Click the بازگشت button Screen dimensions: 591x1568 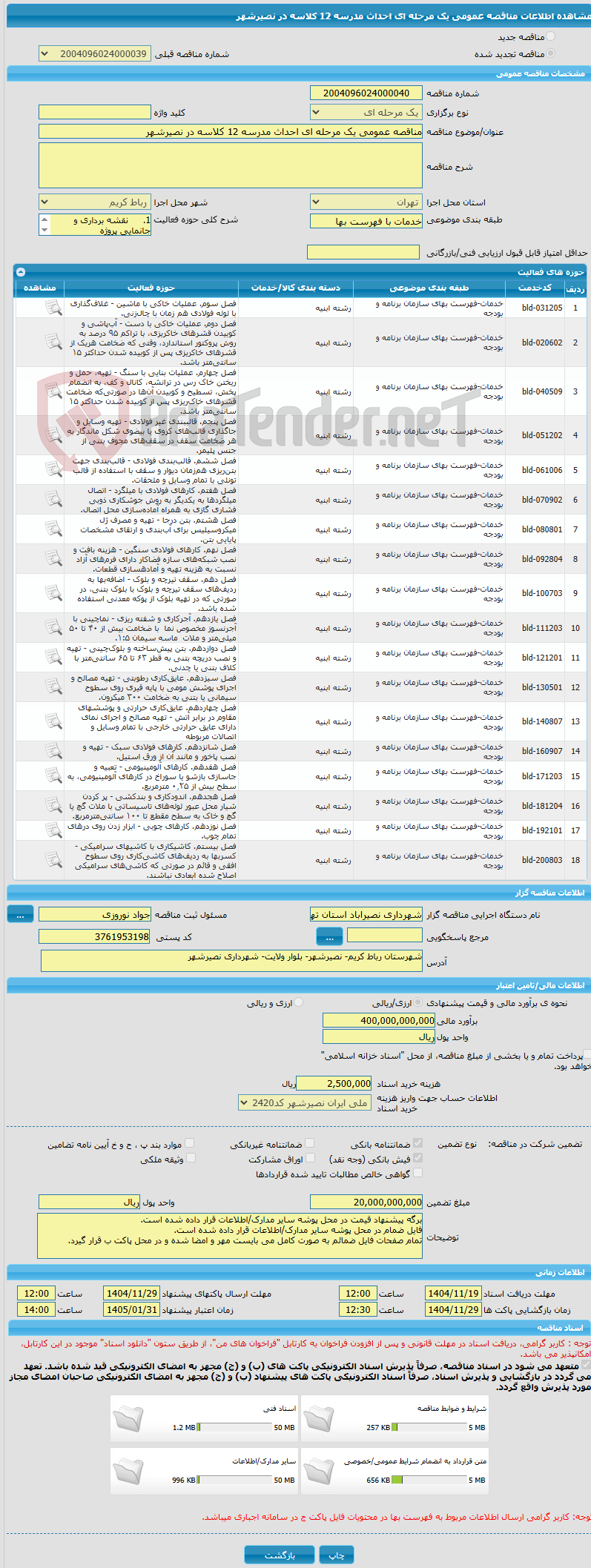click(280, 1555)
